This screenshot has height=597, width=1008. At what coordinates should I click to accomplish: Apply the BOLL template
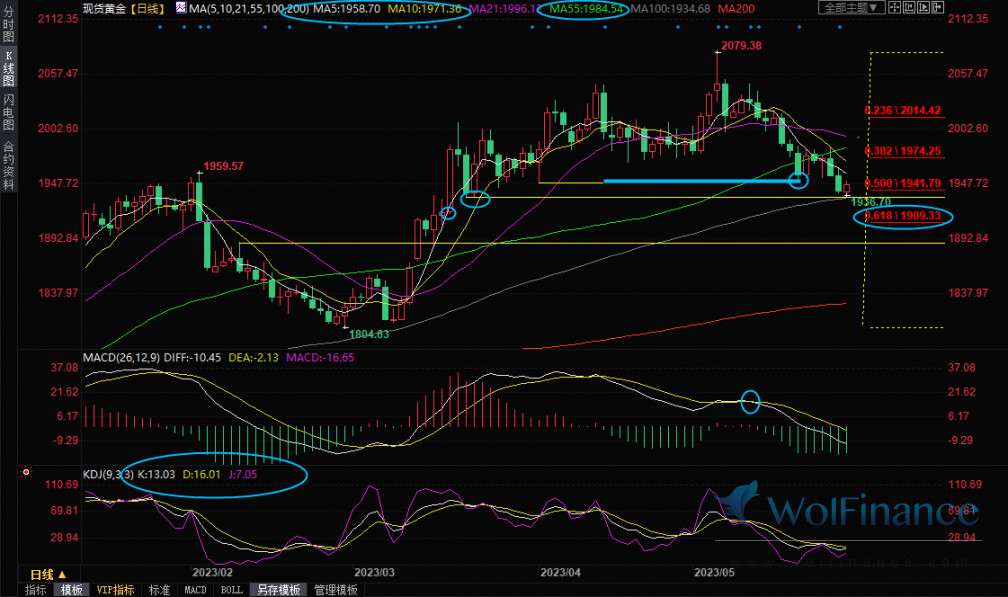pyautogui.click(x=231, y=590)
